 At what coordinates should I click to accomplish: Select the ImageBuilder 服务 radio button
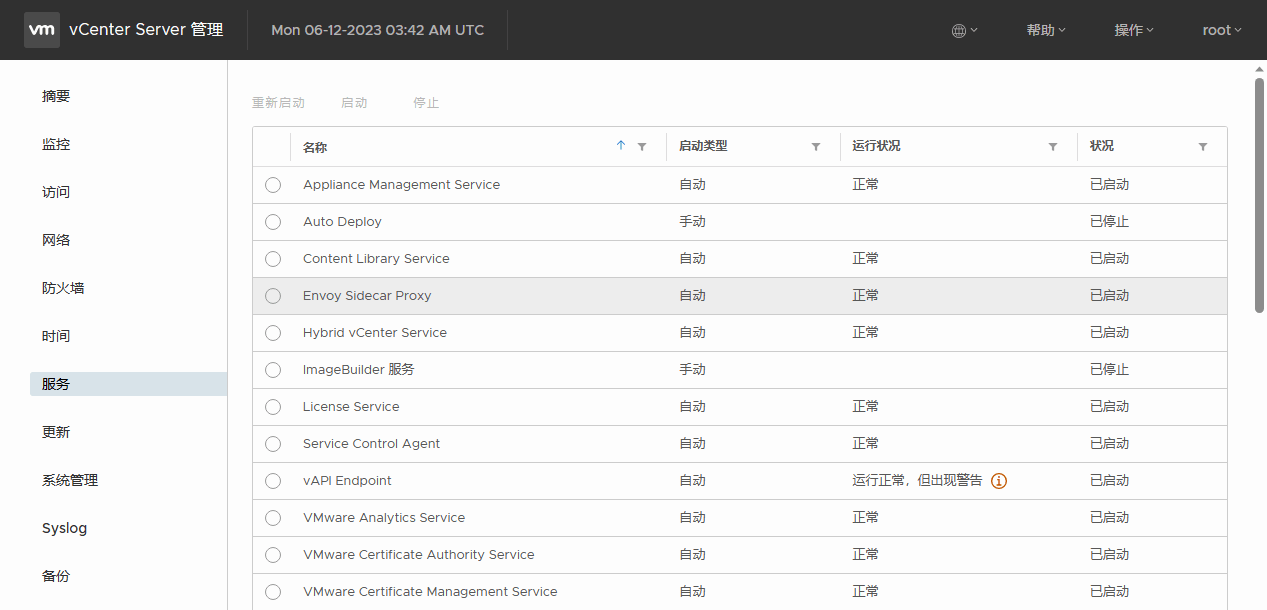[x=273, y=370]
